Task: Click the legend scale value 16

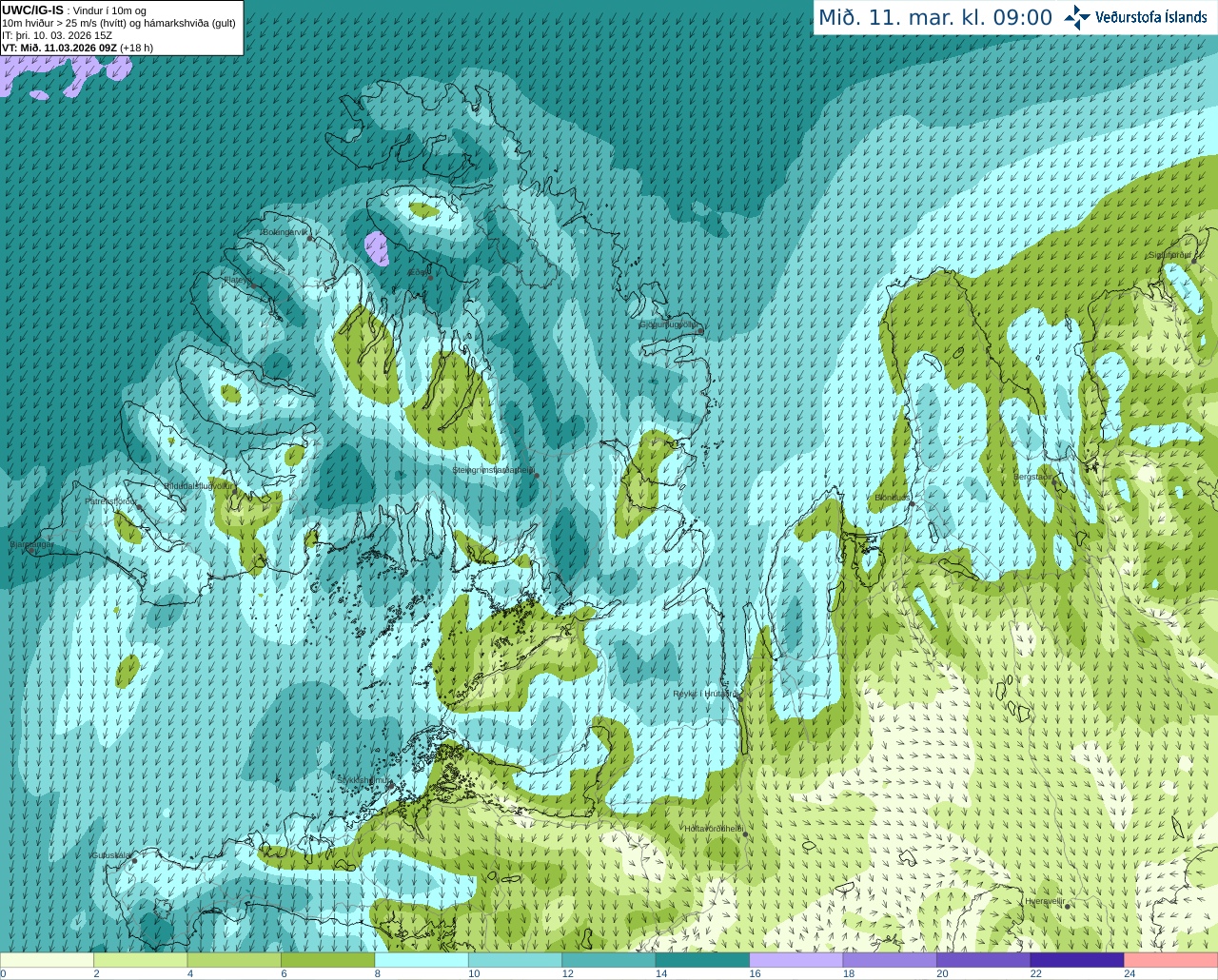Action: point(755,973)
